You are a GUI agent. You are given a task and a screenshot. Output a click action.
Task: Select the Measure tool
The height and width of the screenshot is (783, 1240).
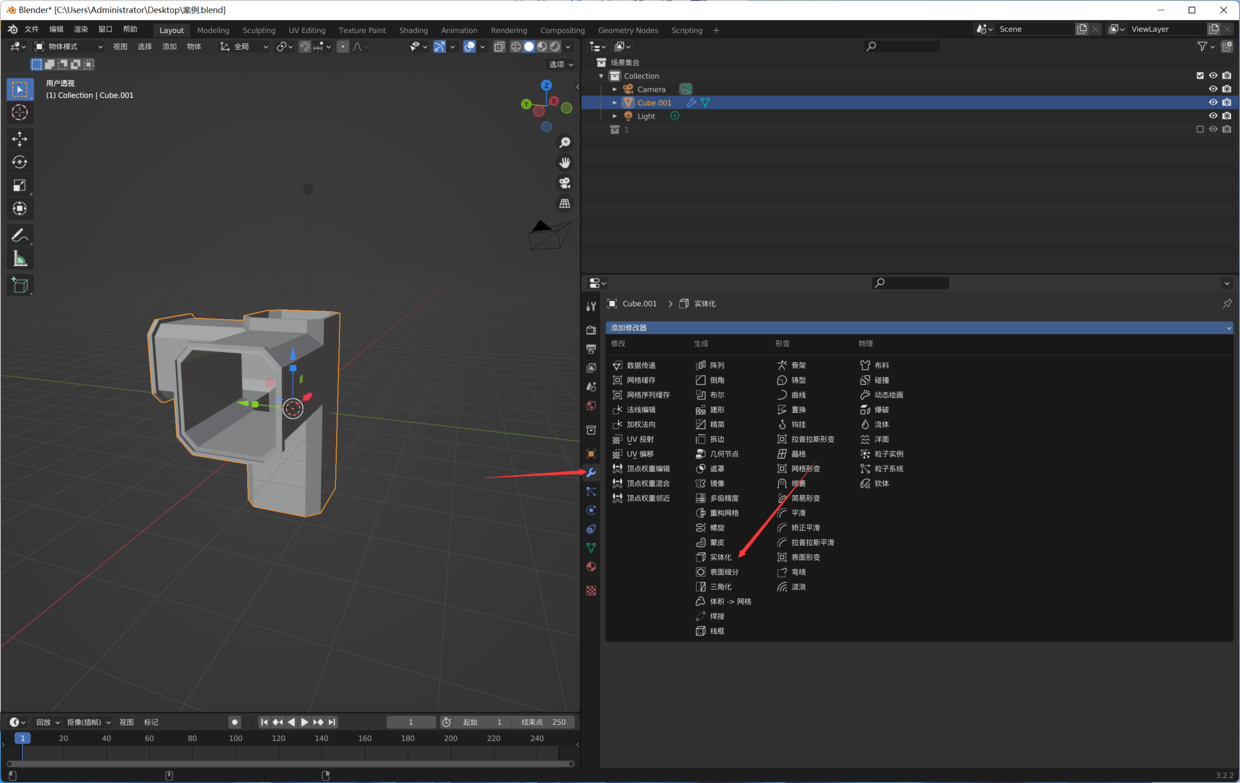(x=19, y=259)
